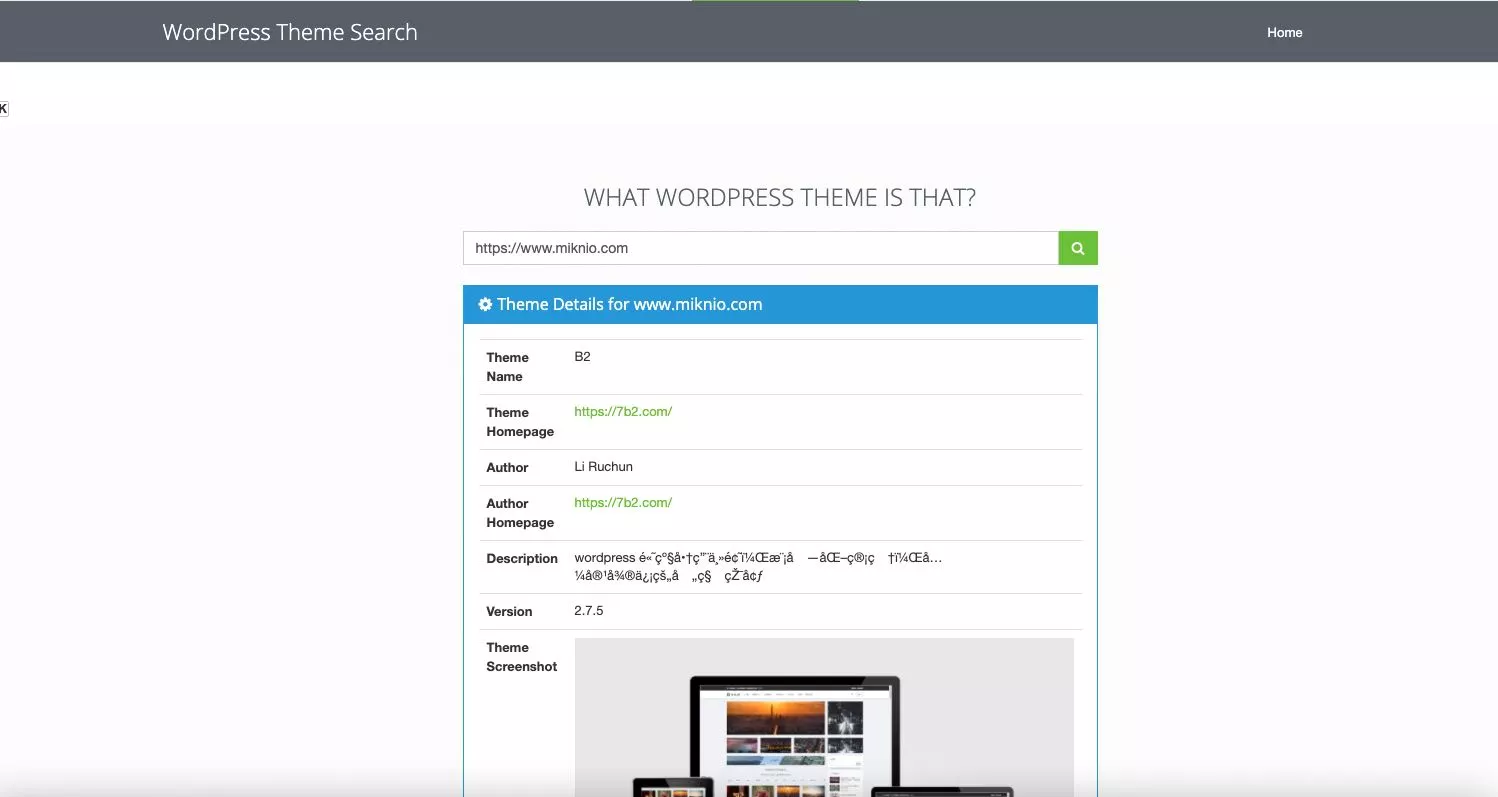
Task: Click the gear icon in Theme Details header
Action: coord(485,304)
